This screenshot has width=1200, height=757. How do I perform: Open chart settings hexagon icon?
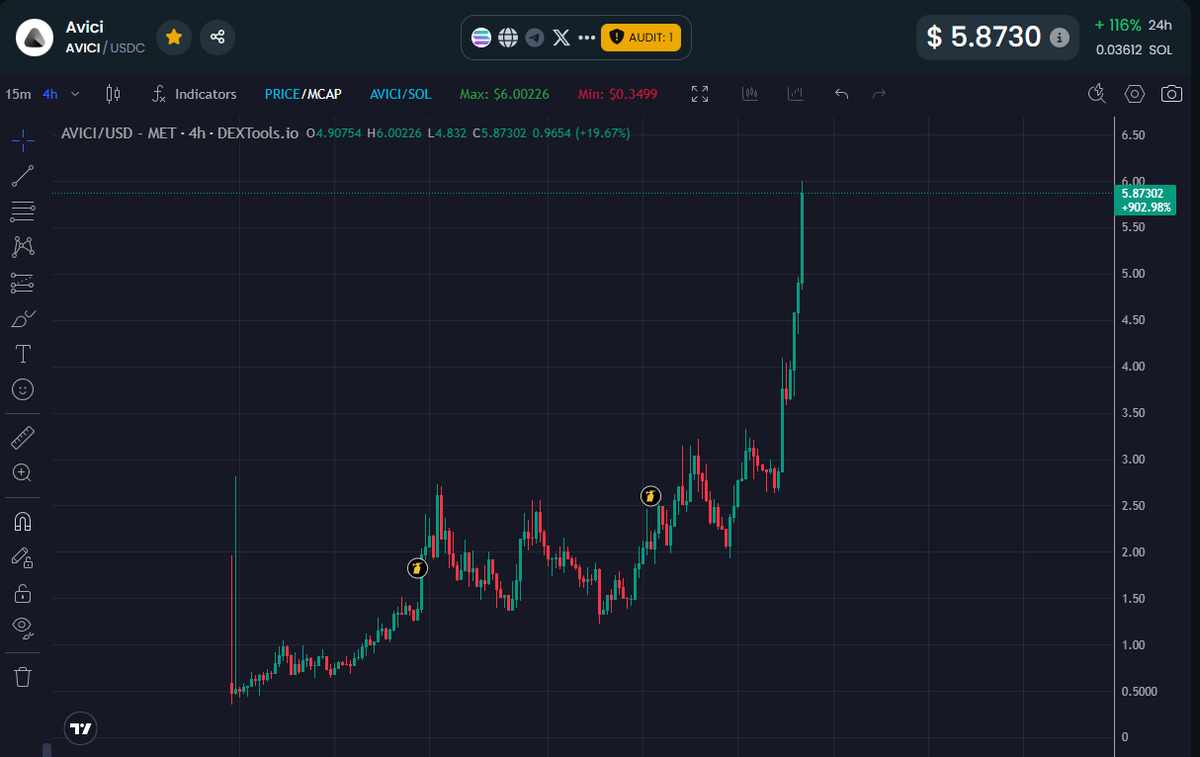tap(1134, 94)
